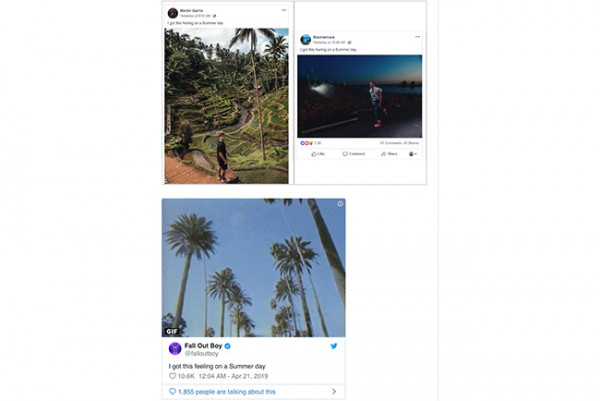This screenshot has width=600, height=401.
Task: Open the options menu on Martin Garrix's post
Action: (283, 10)
